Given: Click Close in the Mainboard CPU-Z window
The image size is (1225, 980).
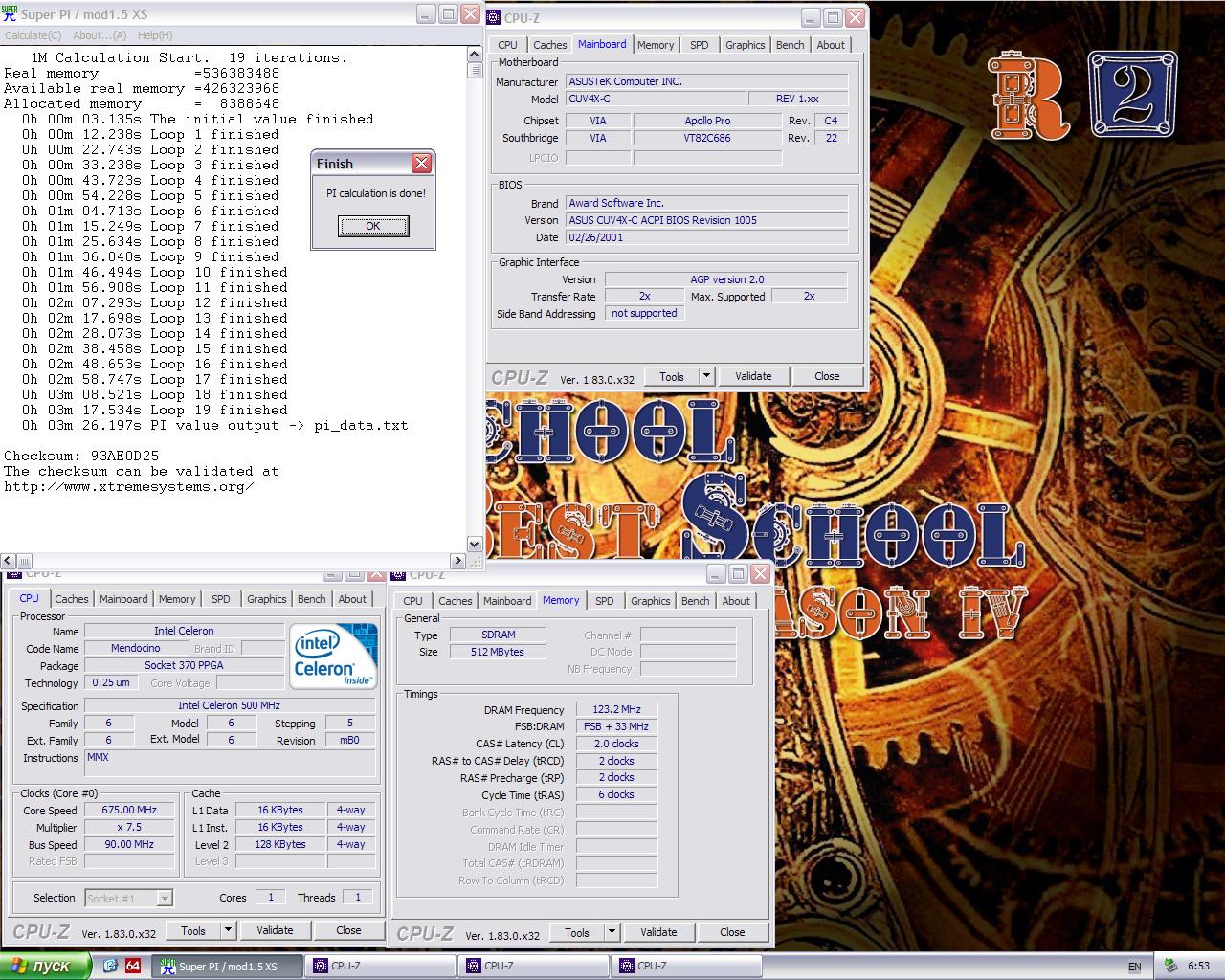Looking at the screenshot, I should click(x=827, y=377).
